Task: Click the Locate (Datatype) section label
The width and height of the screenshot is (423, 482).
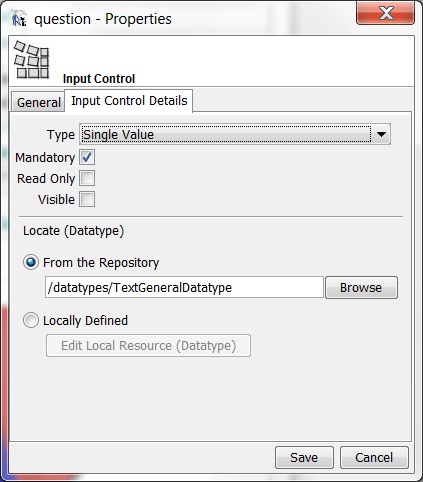Action: point(73,231)
